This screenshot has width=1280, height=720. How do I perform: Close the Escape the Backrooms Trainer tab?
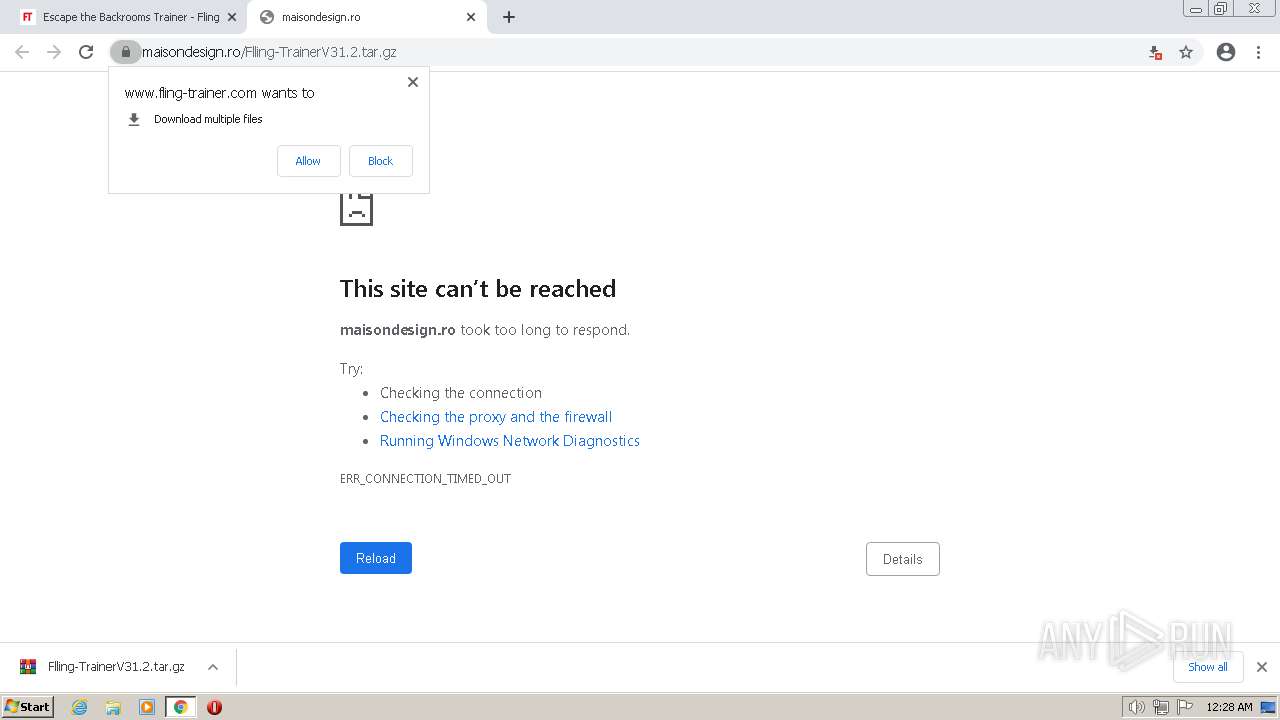coord(232,17)
